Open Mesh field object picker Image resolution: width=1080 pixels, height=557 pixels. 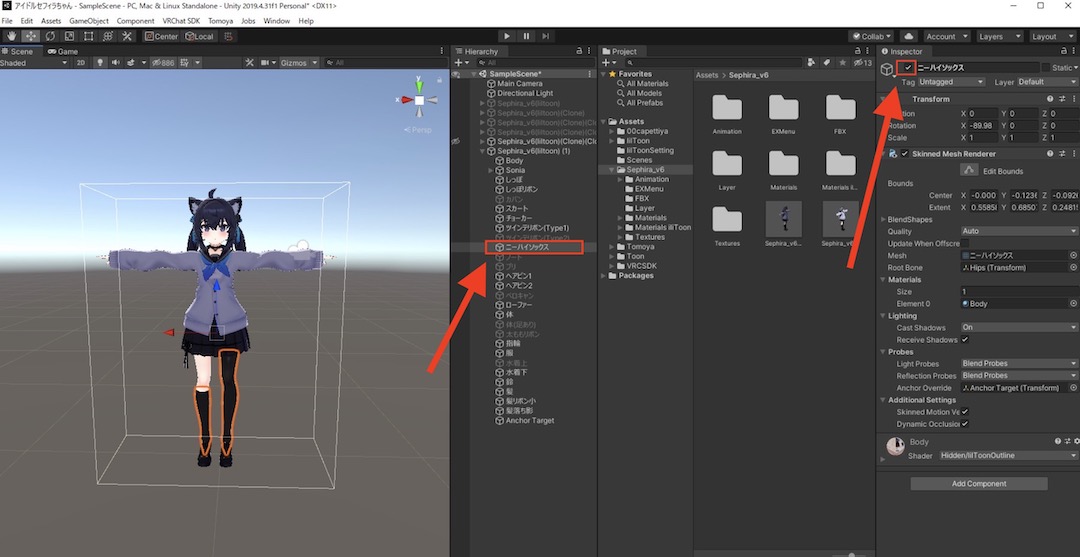tap(1073, 255)
